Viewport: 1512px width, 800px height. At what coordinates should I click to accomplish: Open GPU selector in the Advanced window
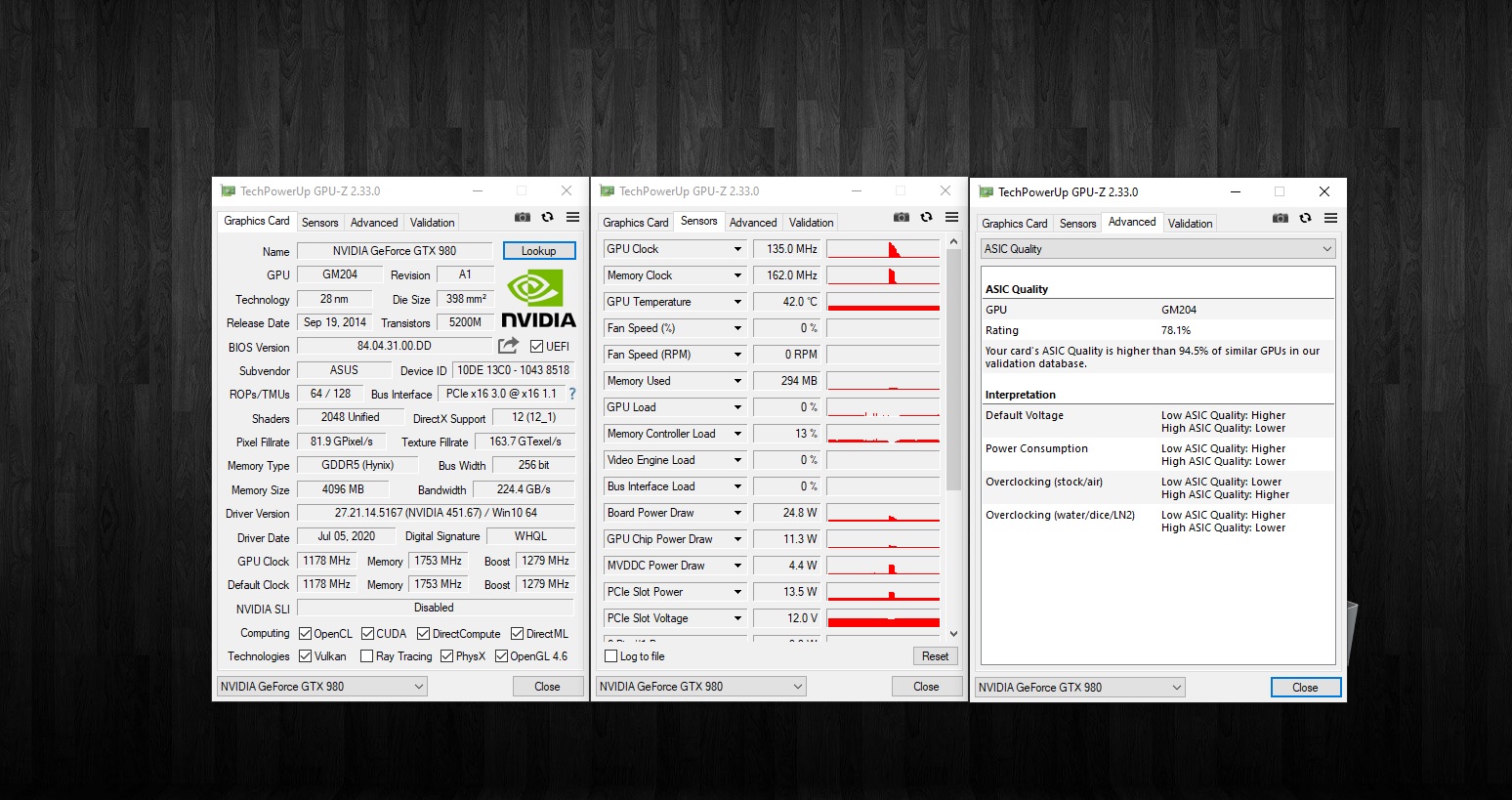click(1079, 688)
